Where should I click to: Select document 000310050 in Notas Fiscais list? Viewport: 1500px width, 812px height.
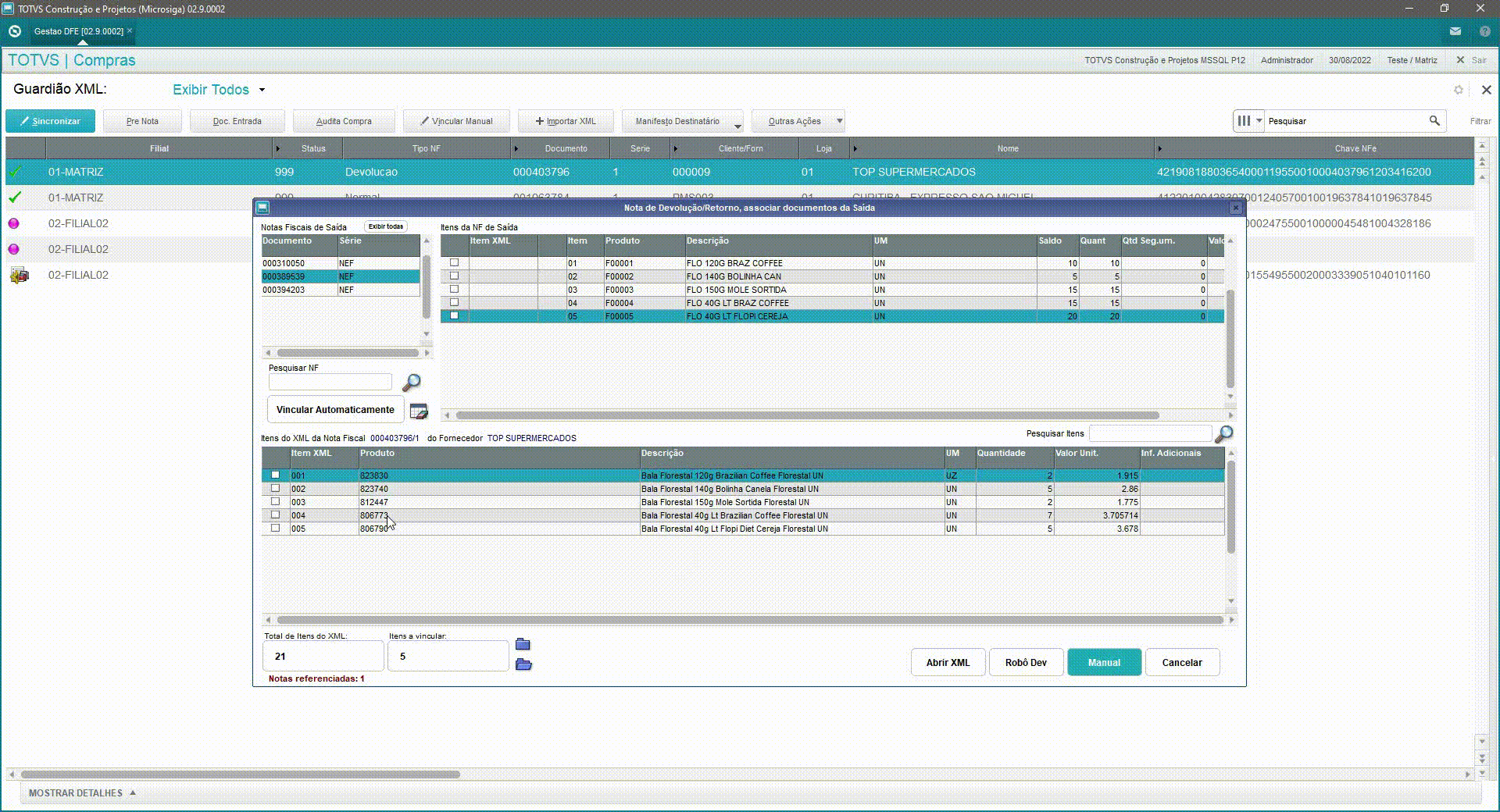tap(341, 263)
